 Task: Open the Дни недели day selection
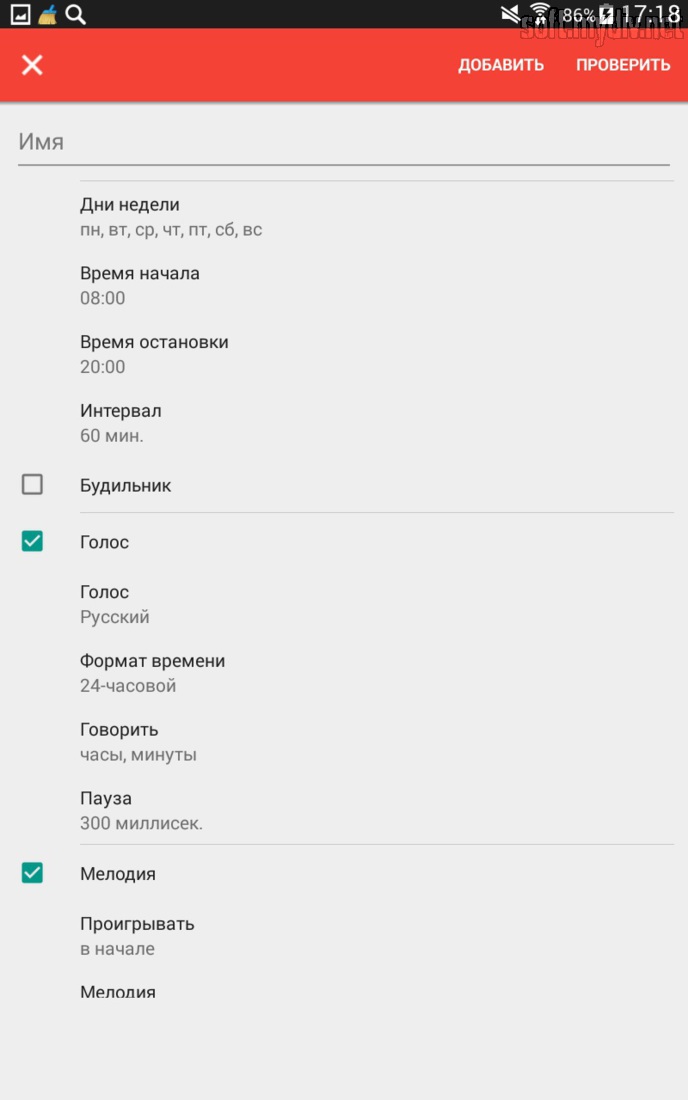[344, 217]
